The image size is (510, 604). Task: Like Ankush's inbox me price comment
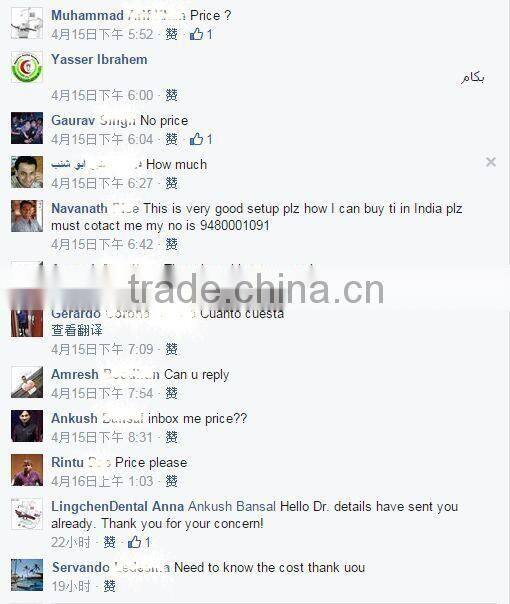171,437
